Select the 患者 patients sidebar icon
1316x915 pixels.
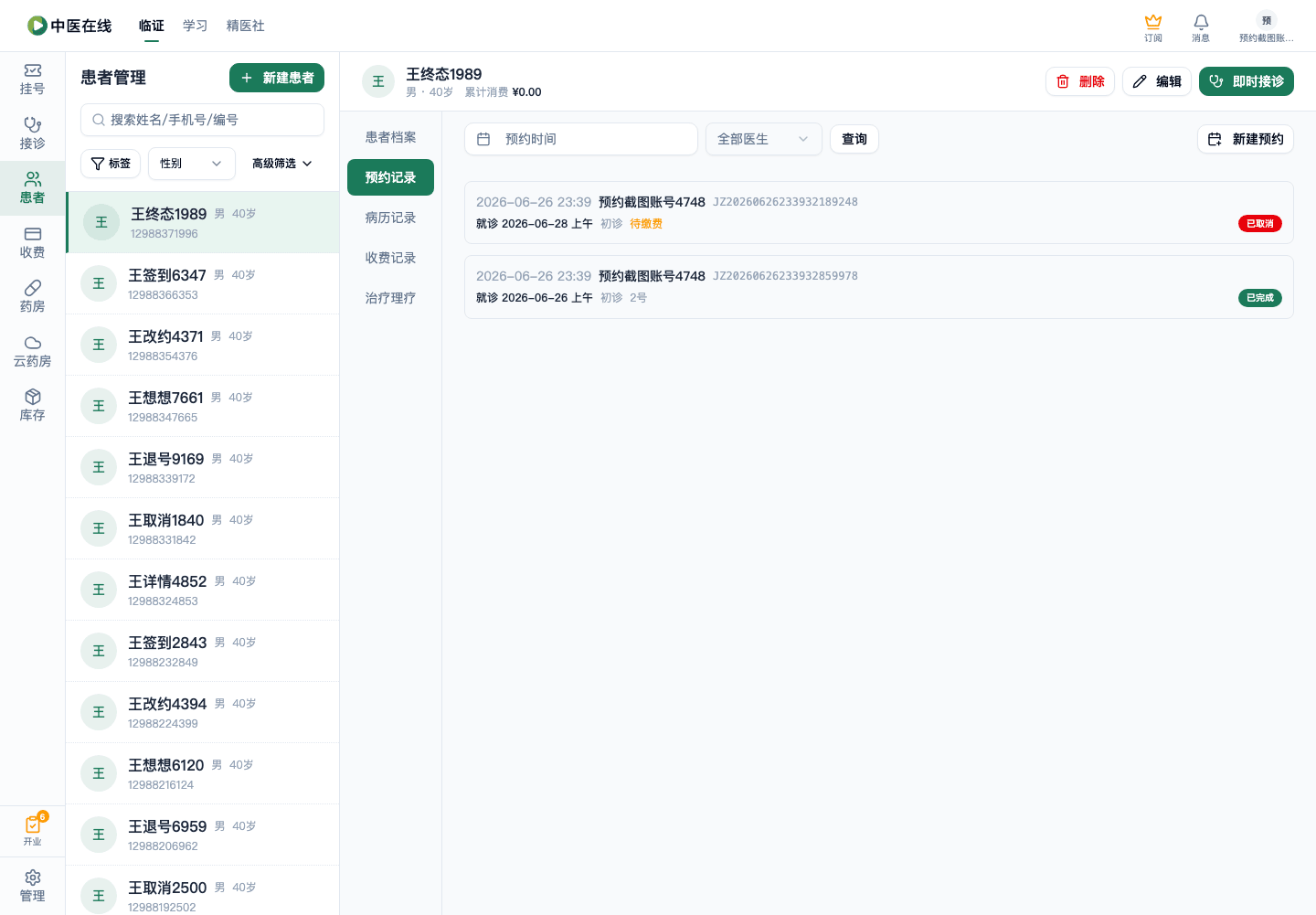32,188
